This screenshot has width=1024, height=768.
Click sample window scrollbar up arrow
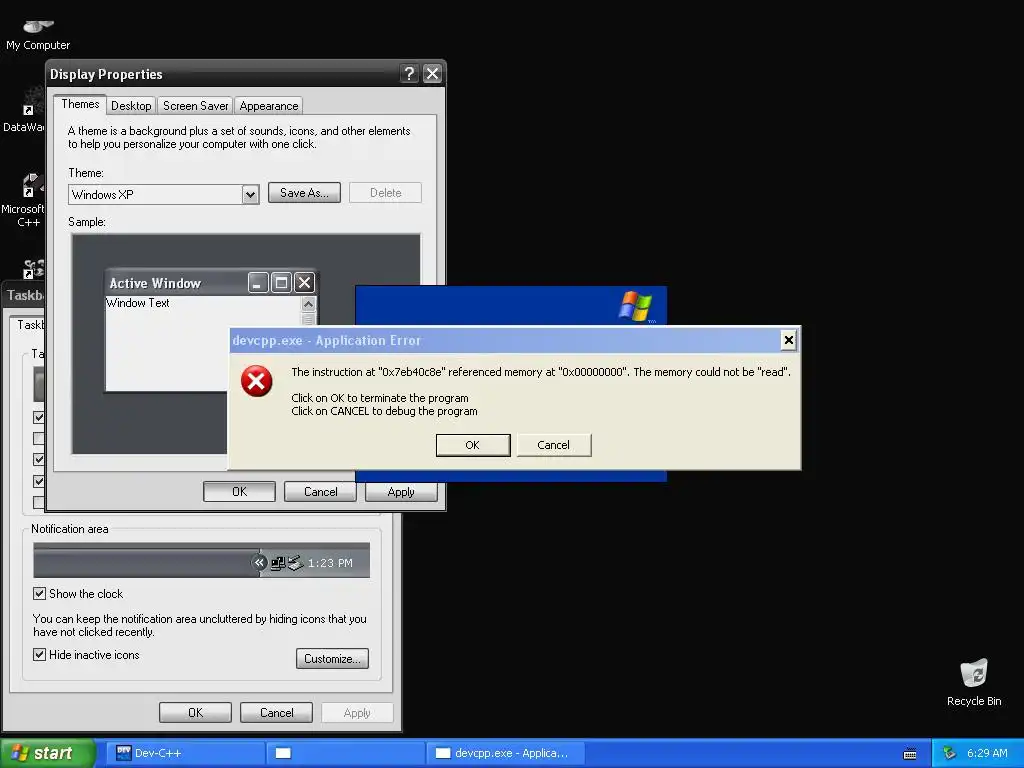(308, 304)
